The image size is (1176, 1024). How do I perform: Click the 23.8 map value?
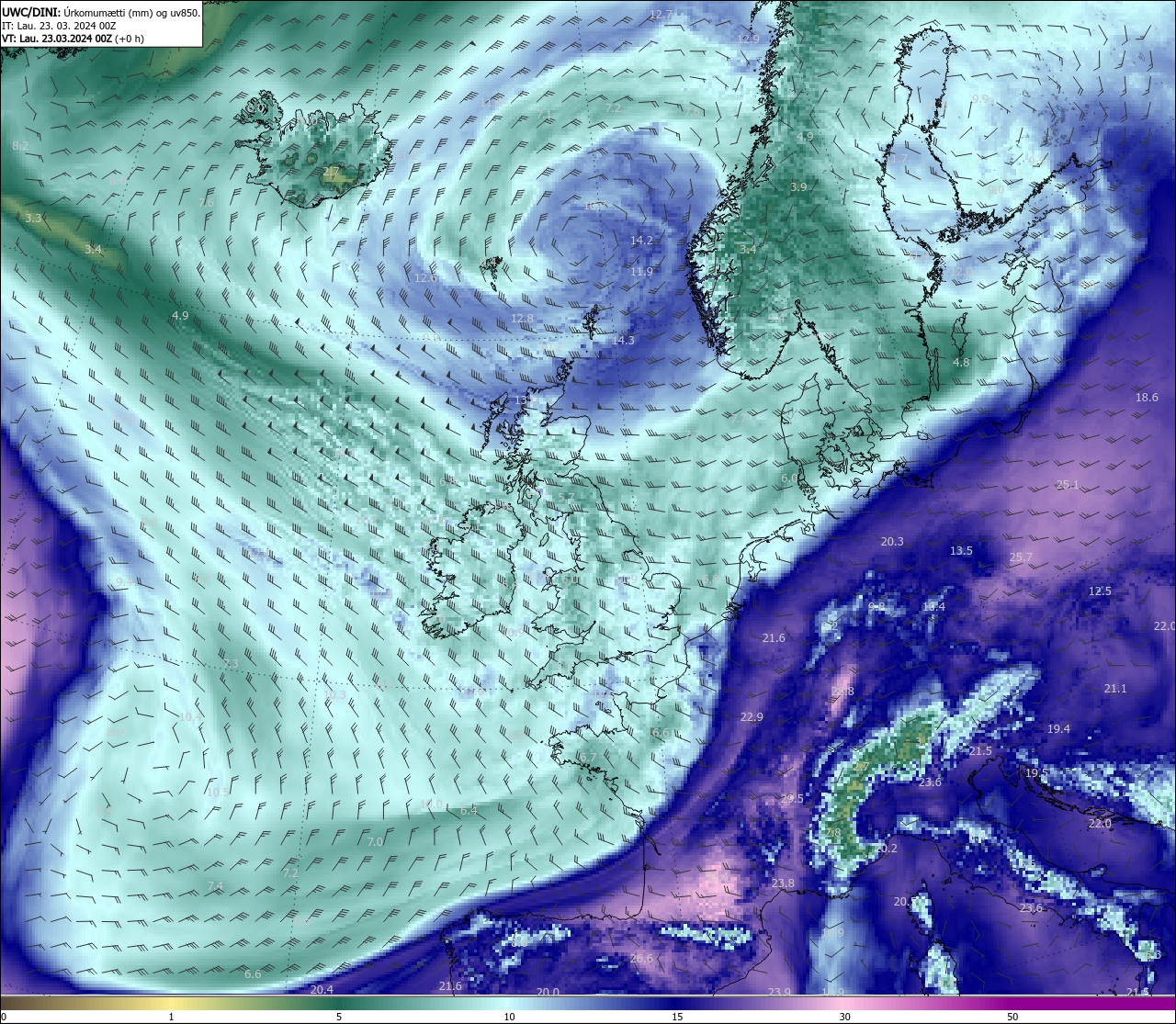click(x=783, y=883)
